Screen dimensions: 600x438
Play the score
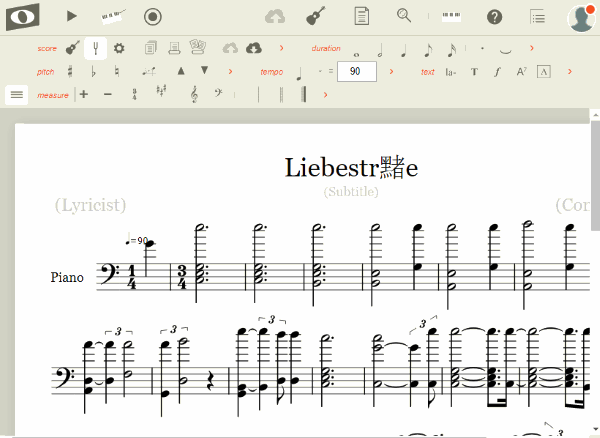72,16
